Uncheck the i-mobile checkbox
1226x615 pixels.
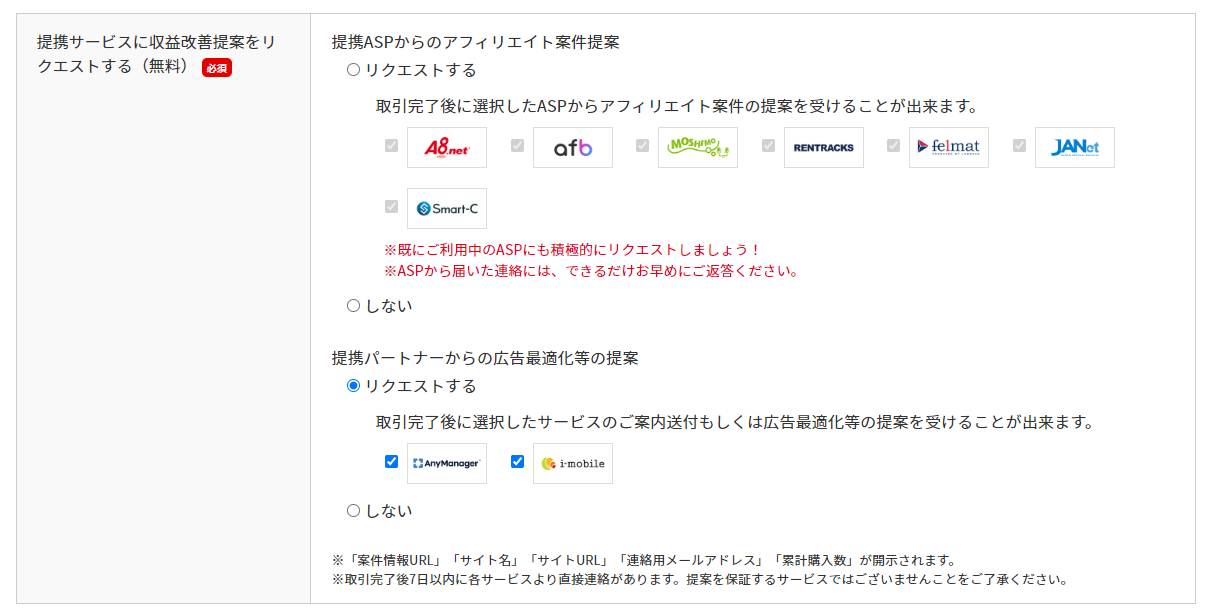[x=517, y=461]
